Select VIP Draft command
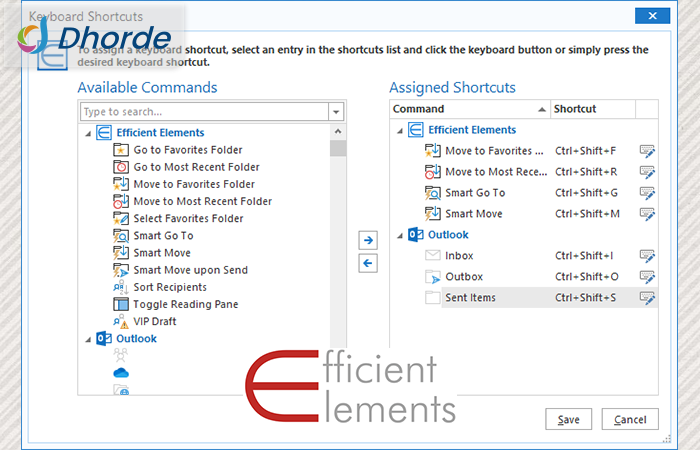The height and width of the screenshot is (450, 700). [154, 321]
